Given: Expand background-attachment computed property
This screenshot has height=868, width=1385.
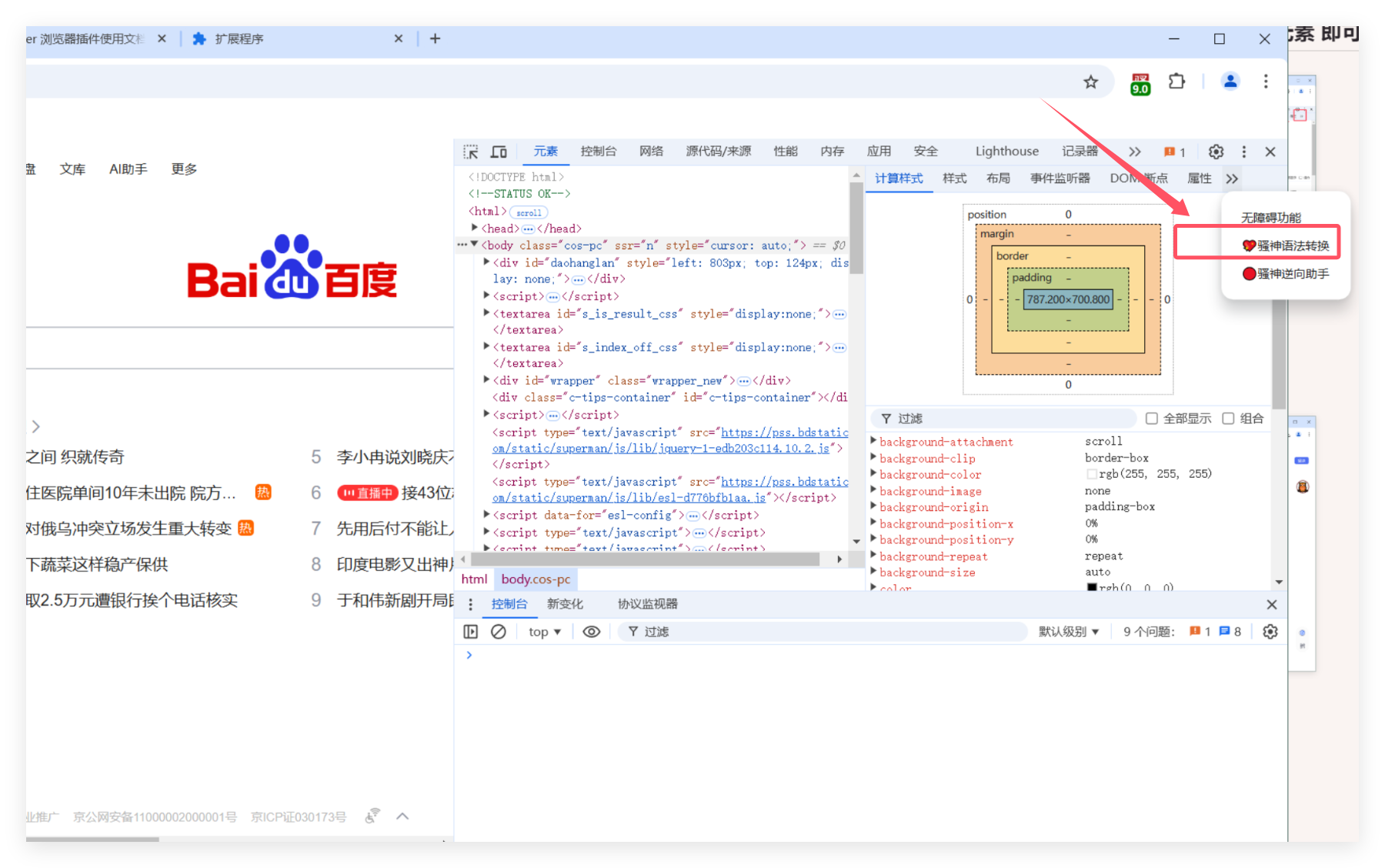Looking at the screenshot, I should pos(873,441).
